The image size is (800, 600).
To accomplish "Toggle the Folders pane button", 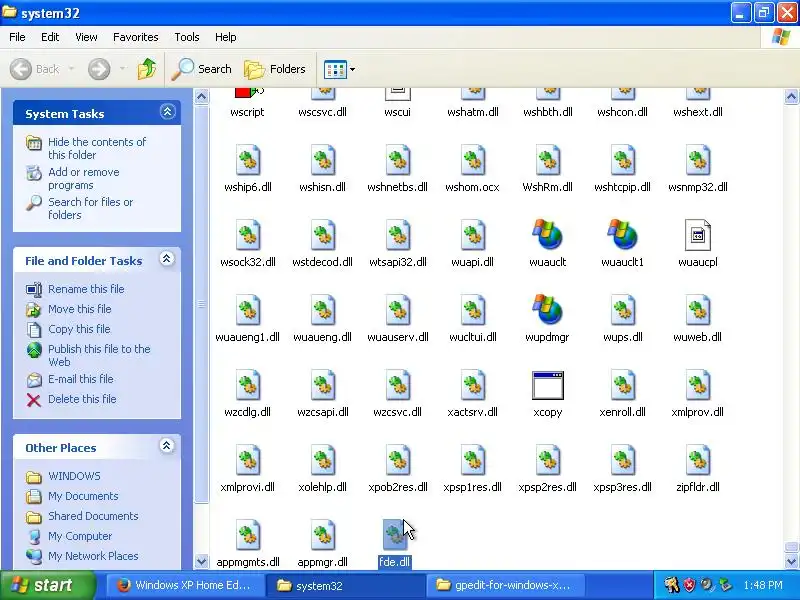I will click(x=274, y=69).
